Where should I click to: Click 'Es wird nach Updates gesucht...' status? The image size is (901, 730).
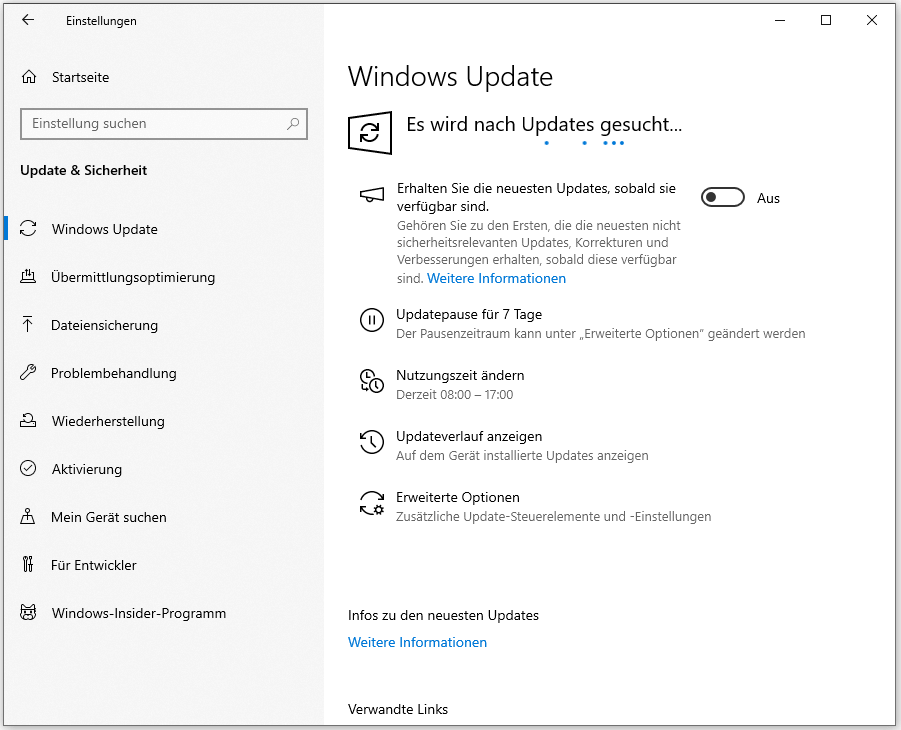tap(544, 124)
